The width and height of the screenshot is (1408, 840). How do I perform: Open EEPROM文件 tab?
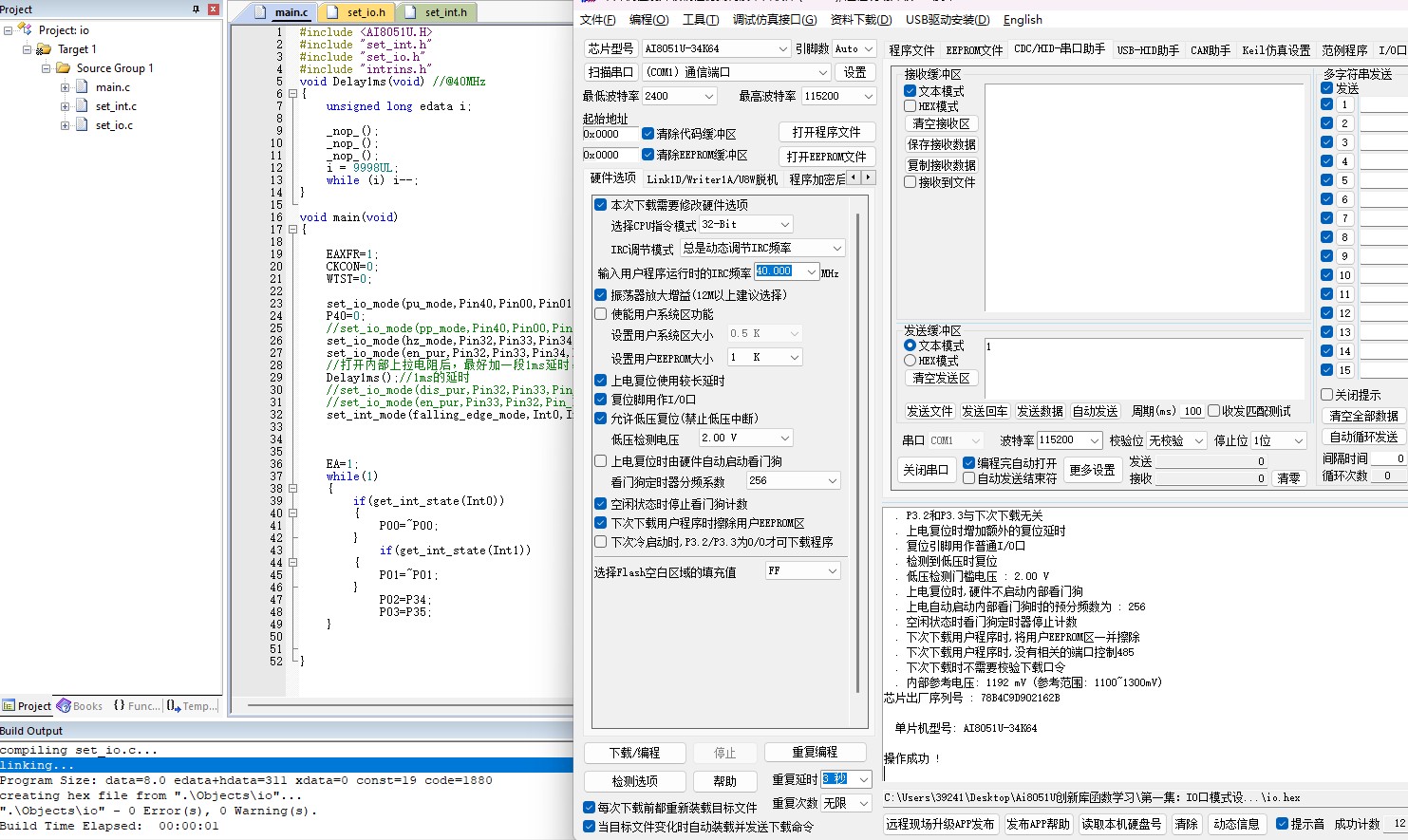tap(974, 50)
